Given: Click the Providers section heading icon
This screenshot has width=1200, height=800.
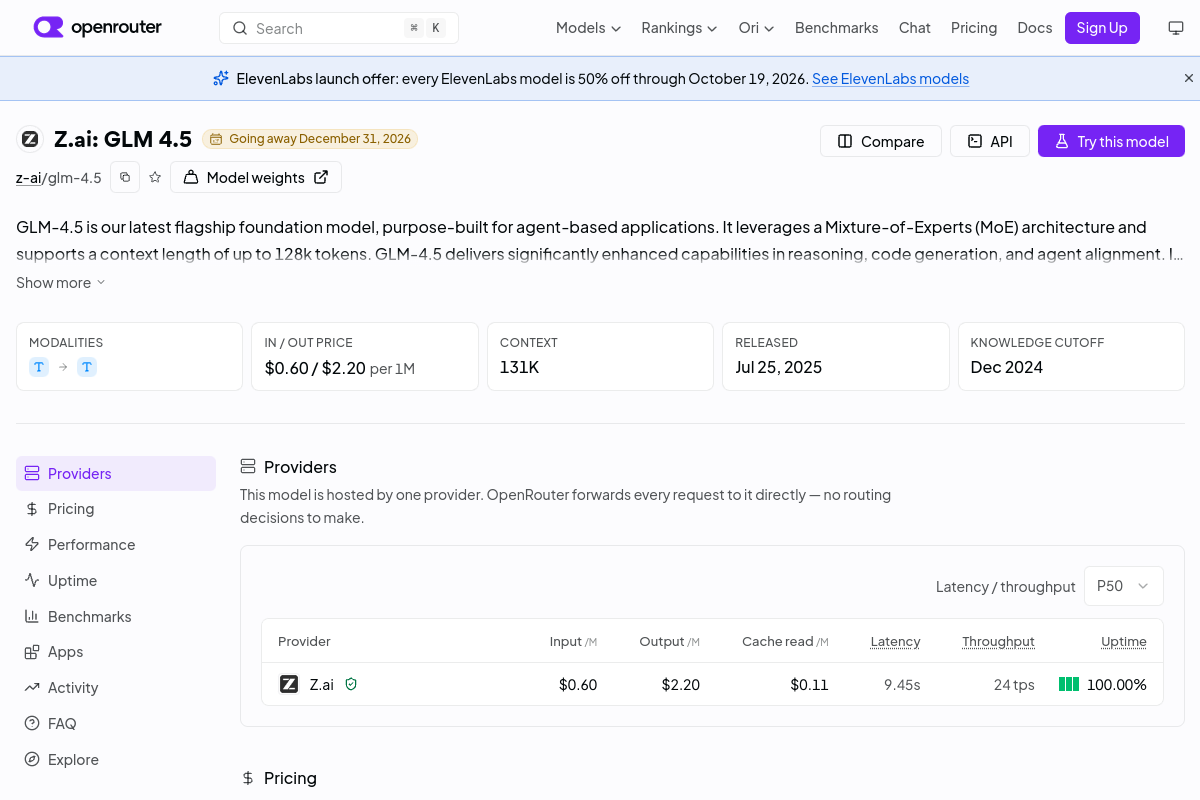Looking at the screenshot, I should pos(248,466).
